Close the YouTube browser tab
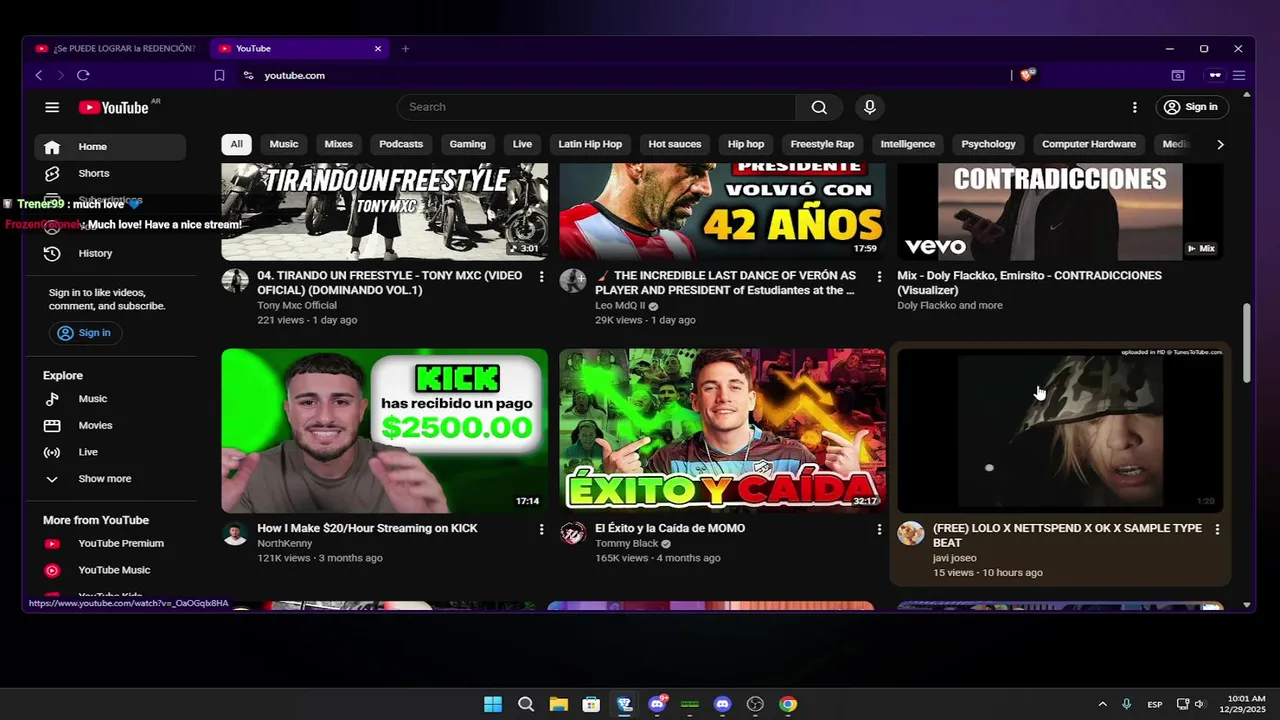The image size is (1280, 720). (x=378, y=48)
